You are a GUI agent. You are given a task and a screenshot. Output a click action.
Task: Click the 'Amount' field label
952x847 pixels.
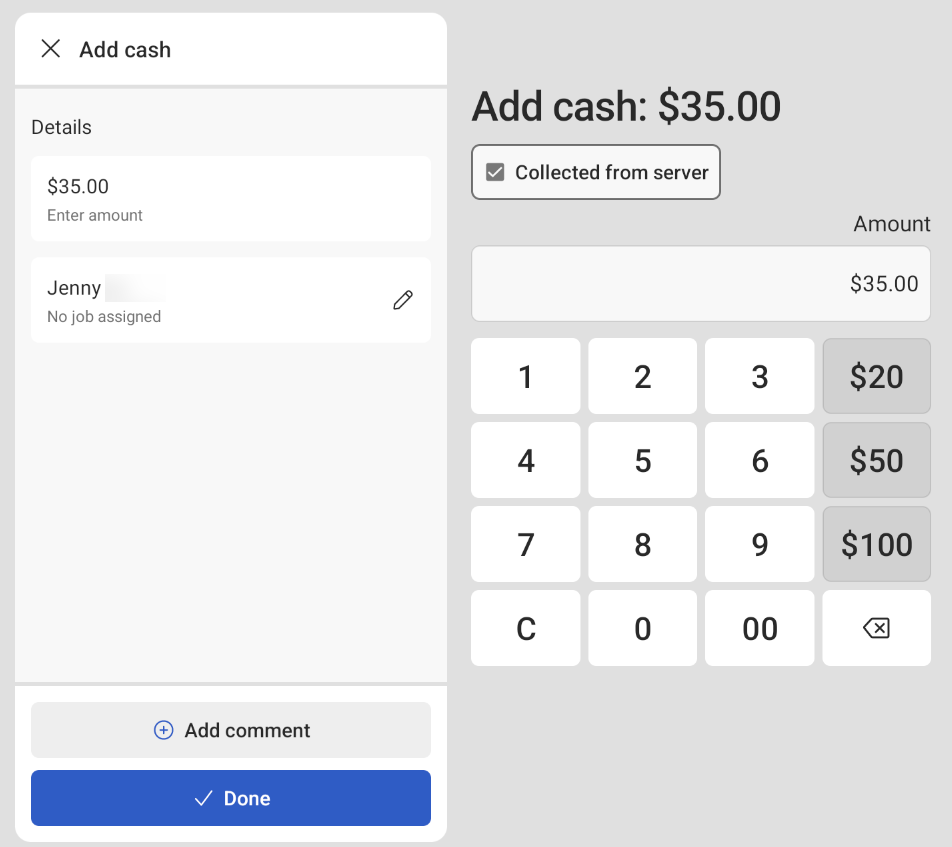[x=892, y=224]
